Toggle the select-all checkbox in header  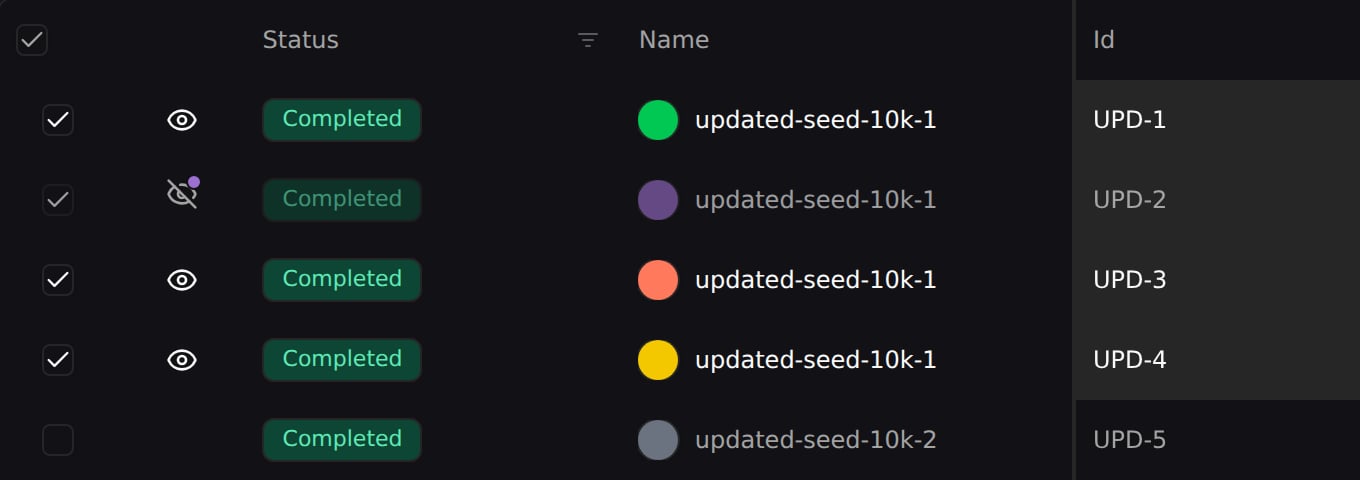pos(32,40)
